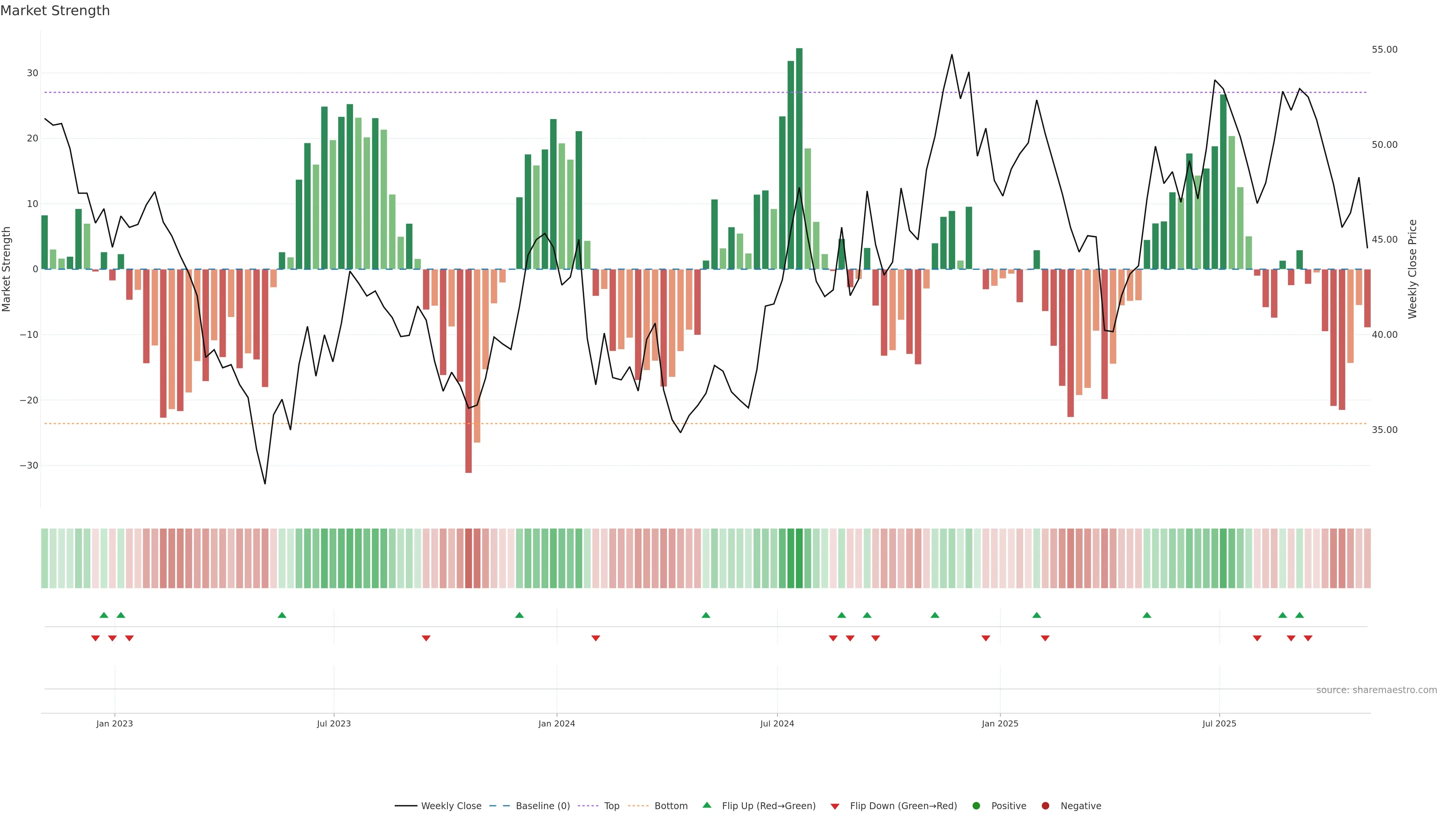This screenshot has width=1456, height=819.
Task: Click the last green flip-up triangle marker
Action: (x=1299, y=615)
